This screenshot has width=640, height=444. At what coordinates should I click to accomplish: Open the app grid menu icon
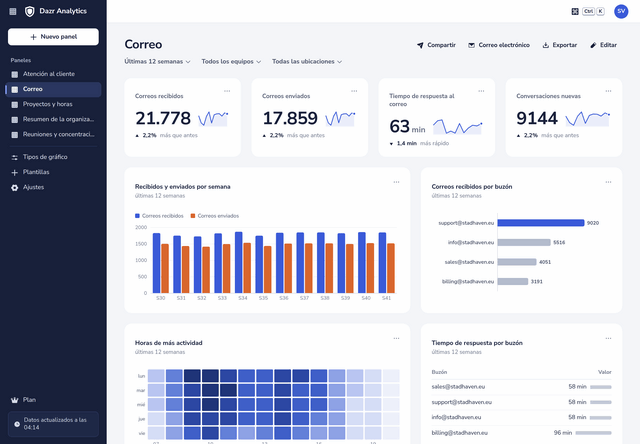(13, 11)
